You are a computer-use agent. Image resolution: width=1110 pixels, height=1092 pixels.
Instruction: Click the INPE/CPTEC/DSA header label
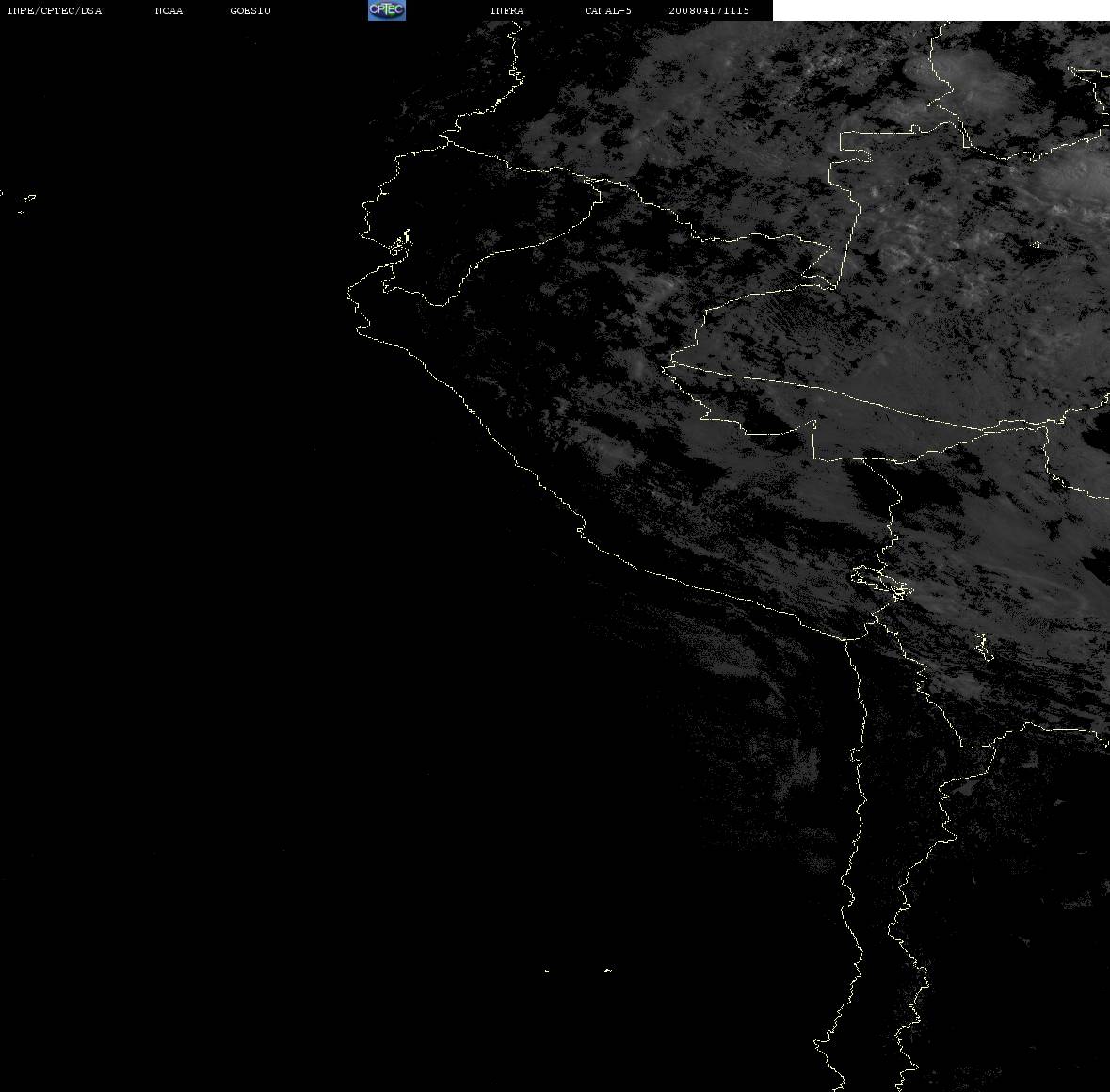coord(55,10)
